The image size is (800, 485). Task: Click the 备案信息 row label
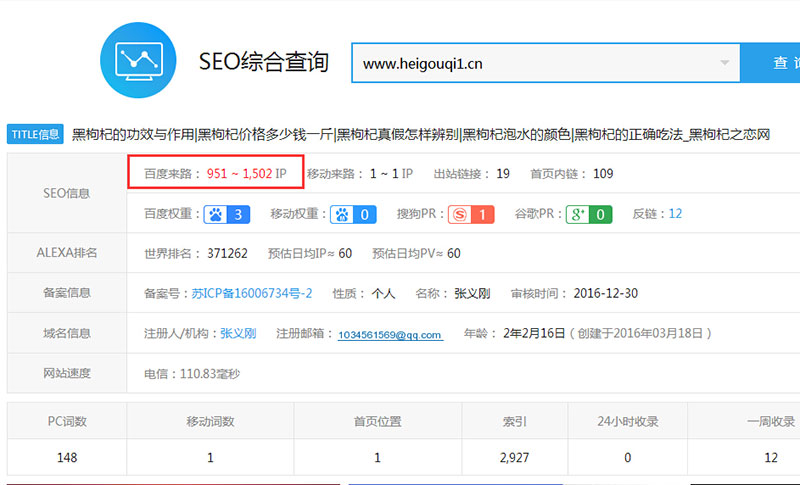(67, 293)
